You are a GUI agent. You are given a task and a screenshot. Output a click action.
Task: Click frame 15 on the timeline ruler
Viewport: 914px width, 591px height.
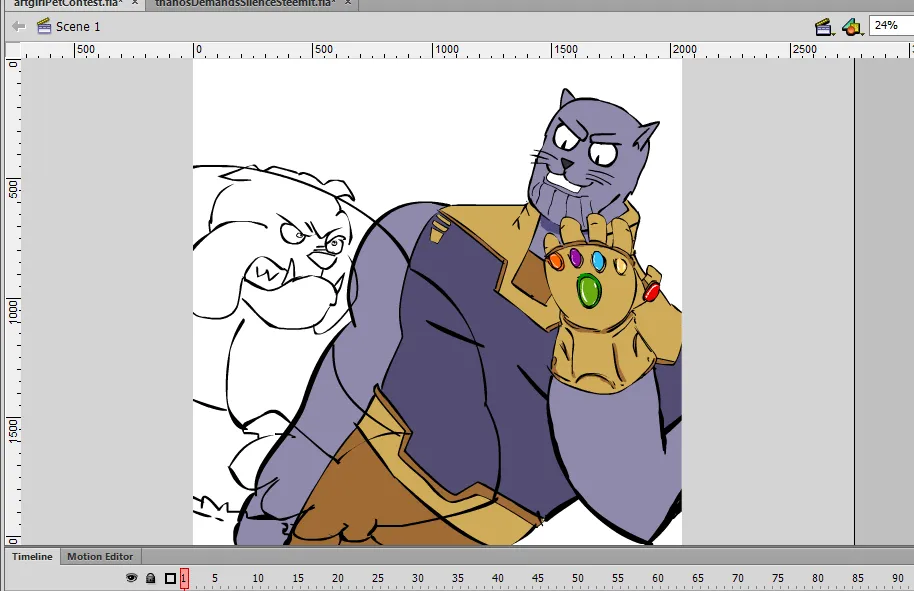(x=298, y=578)
